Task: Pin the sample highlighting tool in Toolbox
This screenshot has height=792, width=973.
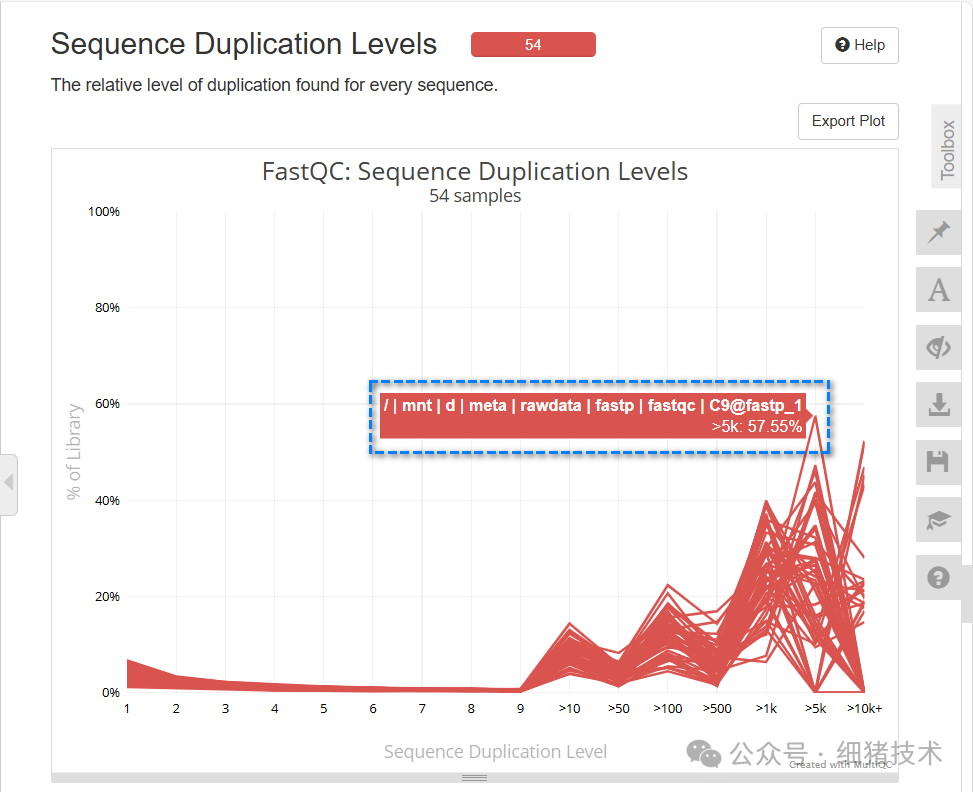Action: pyautogui.click(x=938, y=232)
